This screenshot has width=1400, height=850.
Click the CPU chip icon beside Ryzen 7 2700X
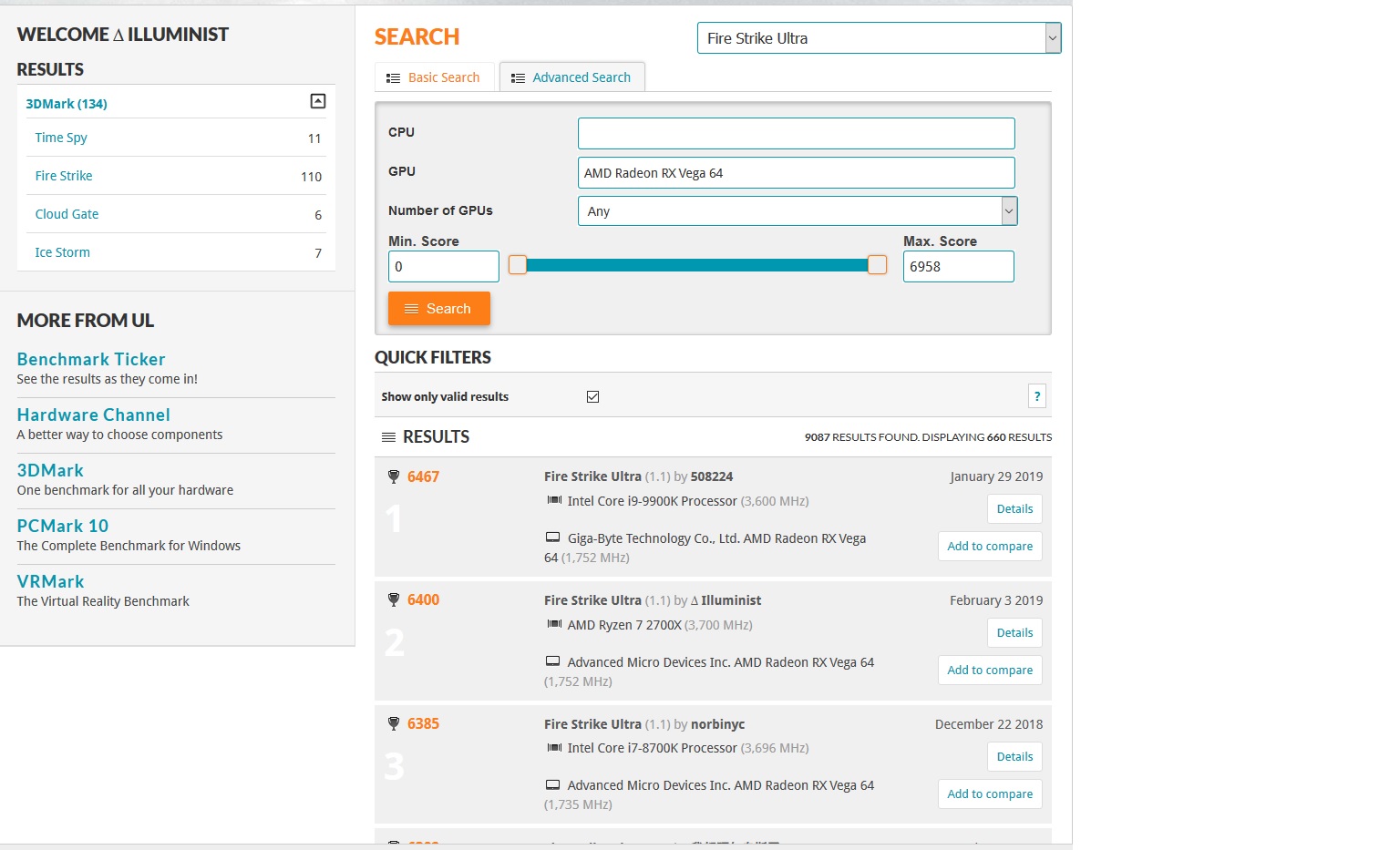click(554, 624)
